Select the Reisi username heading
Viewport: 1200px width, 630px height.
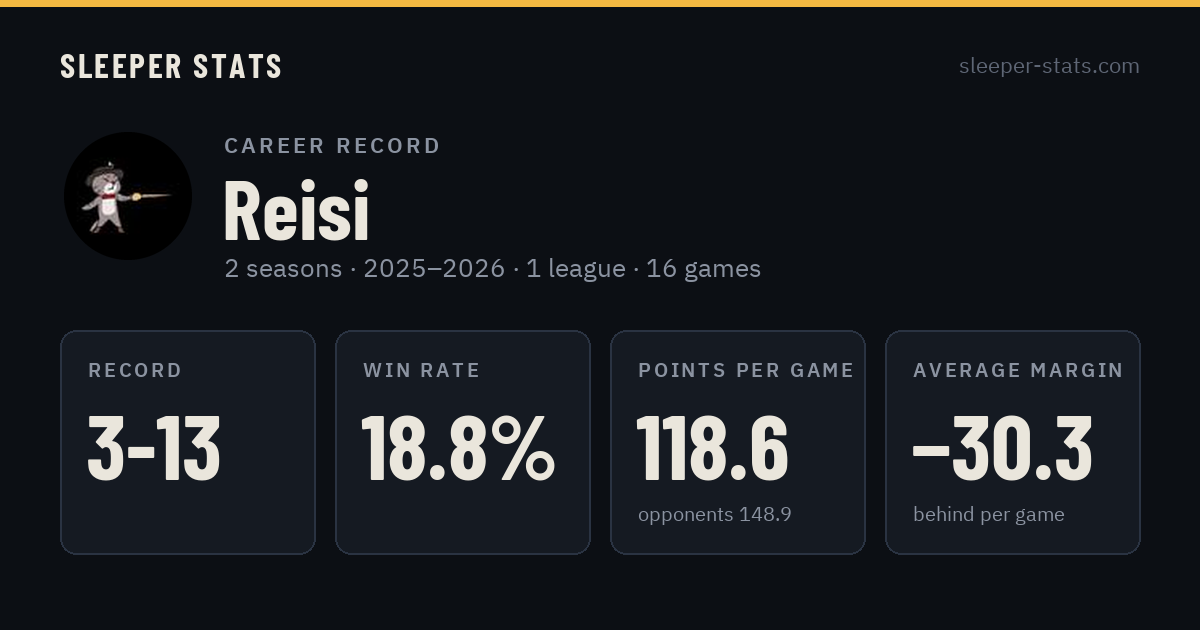pyautogui.click(x=297, y=210)
